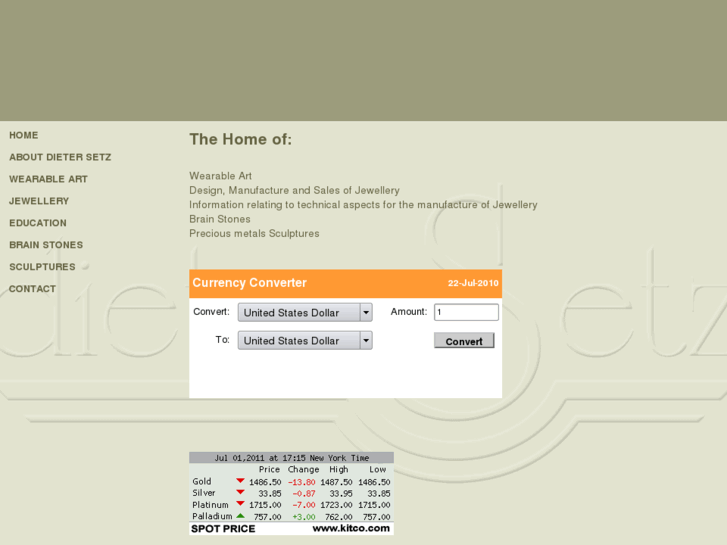Click the www.kitco.com link
Screen dimensions: 727x545
351,528
